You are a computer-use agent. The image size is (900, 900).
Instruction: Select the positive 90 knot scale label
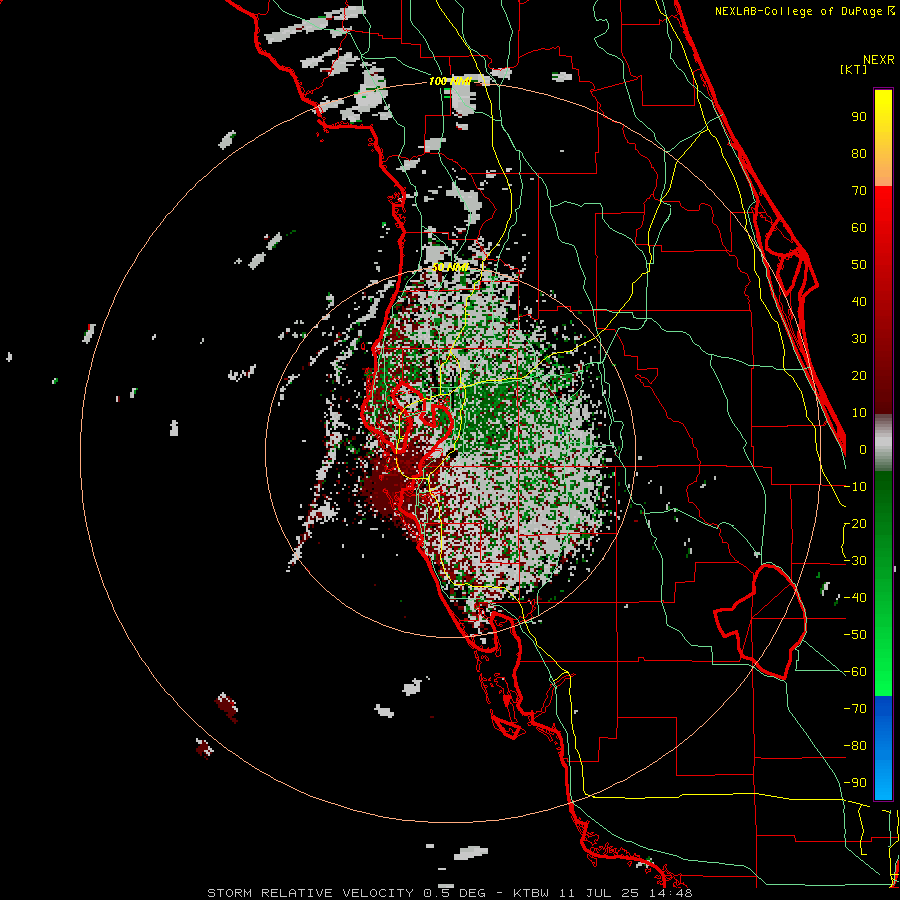tap(859, 117)
